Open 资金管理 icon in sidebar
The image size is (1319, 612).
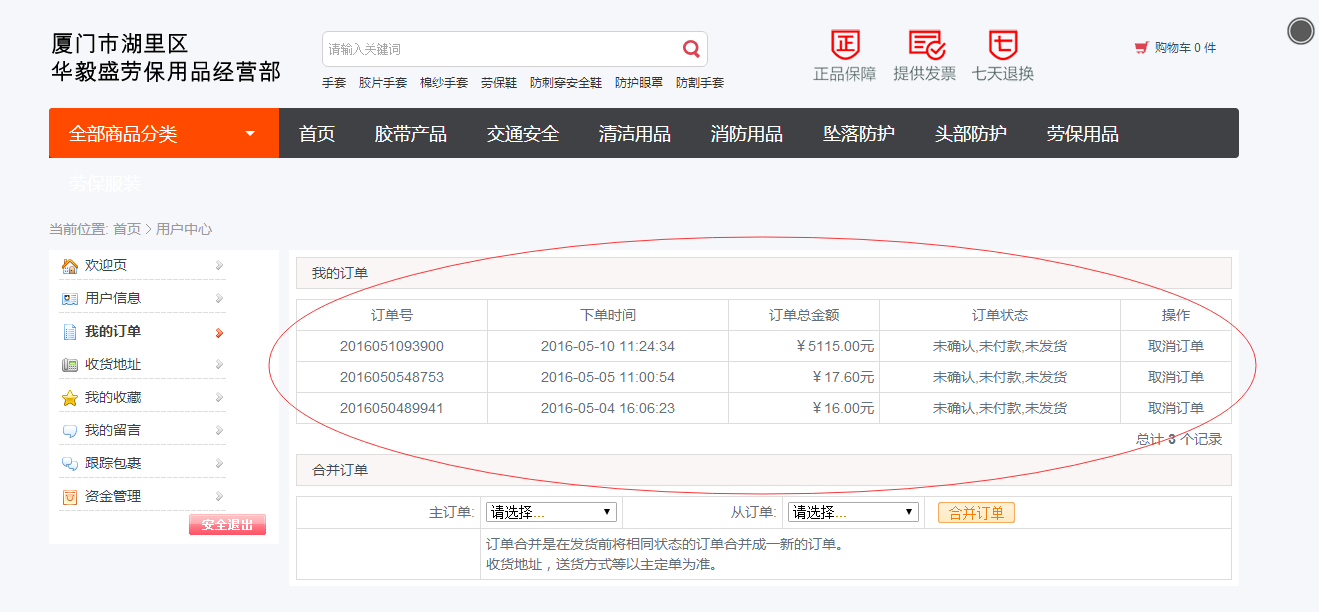click(x=70, y=497)
